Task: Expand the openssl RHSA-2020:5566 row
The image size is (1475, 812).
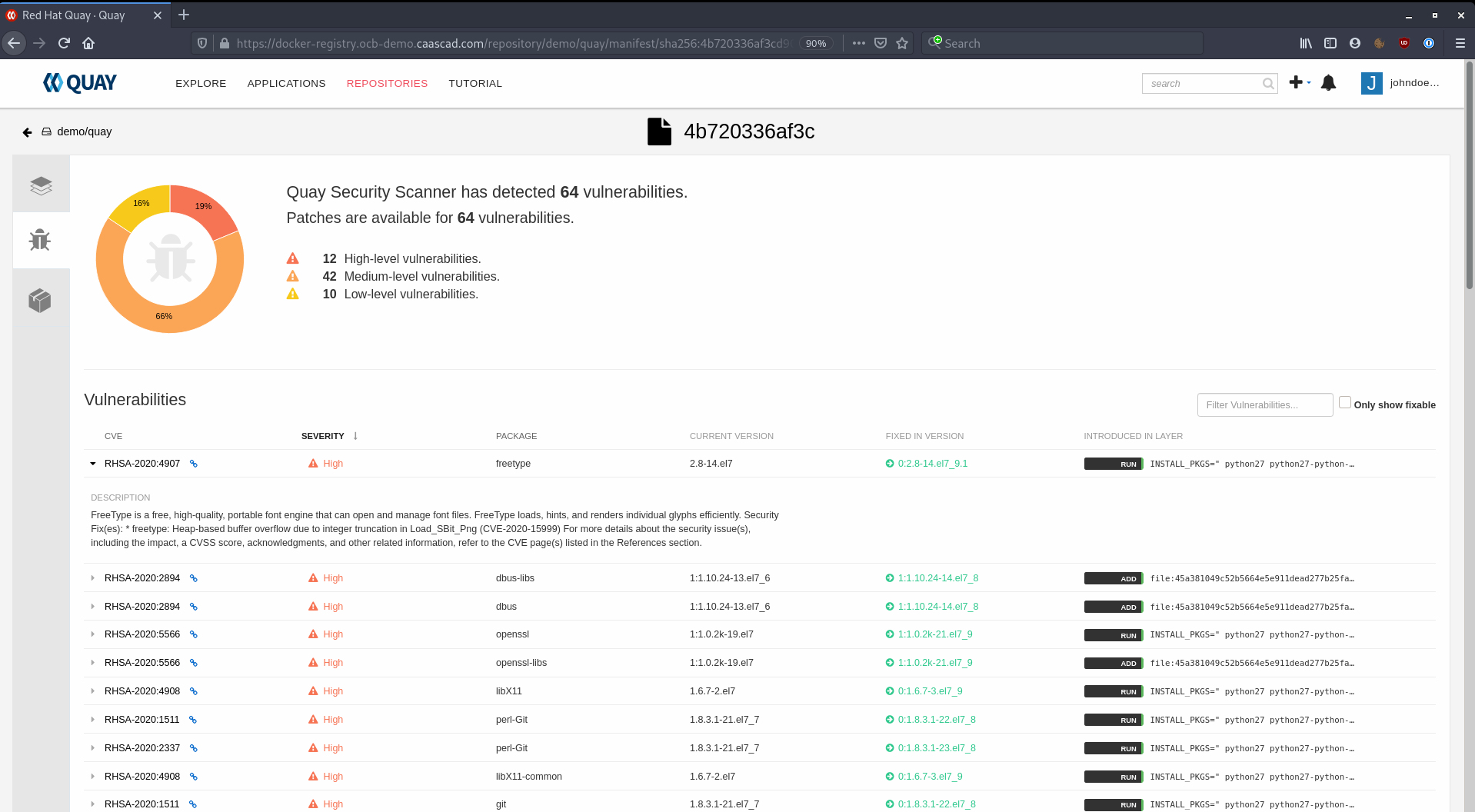Action: pos(93,634)
